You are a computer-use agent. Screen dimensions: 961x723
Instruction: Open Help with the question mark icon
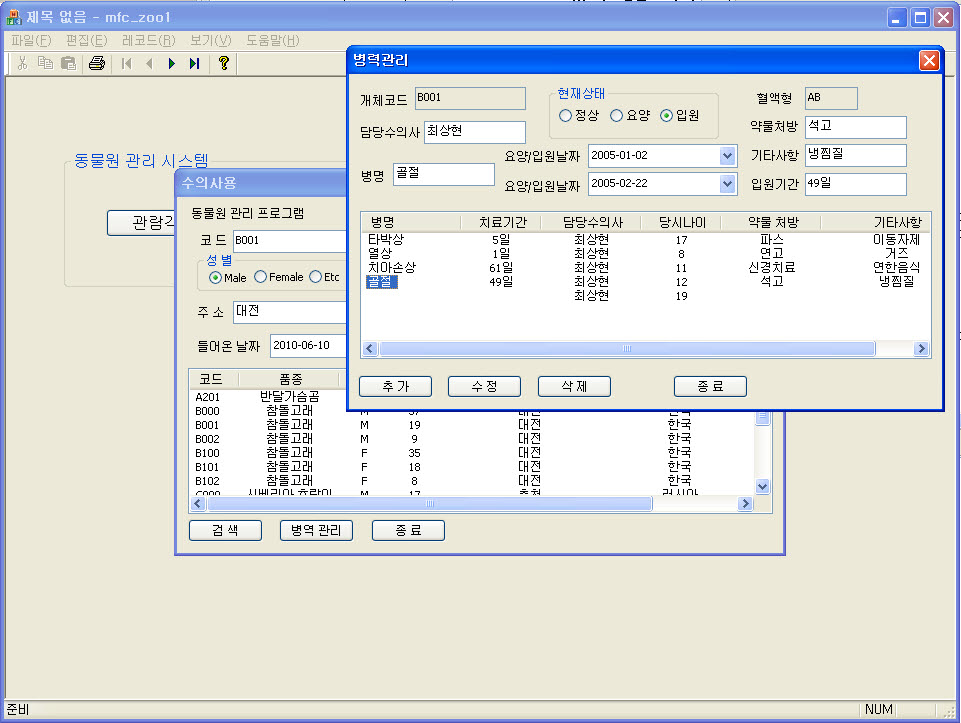(x=224, y=63)
